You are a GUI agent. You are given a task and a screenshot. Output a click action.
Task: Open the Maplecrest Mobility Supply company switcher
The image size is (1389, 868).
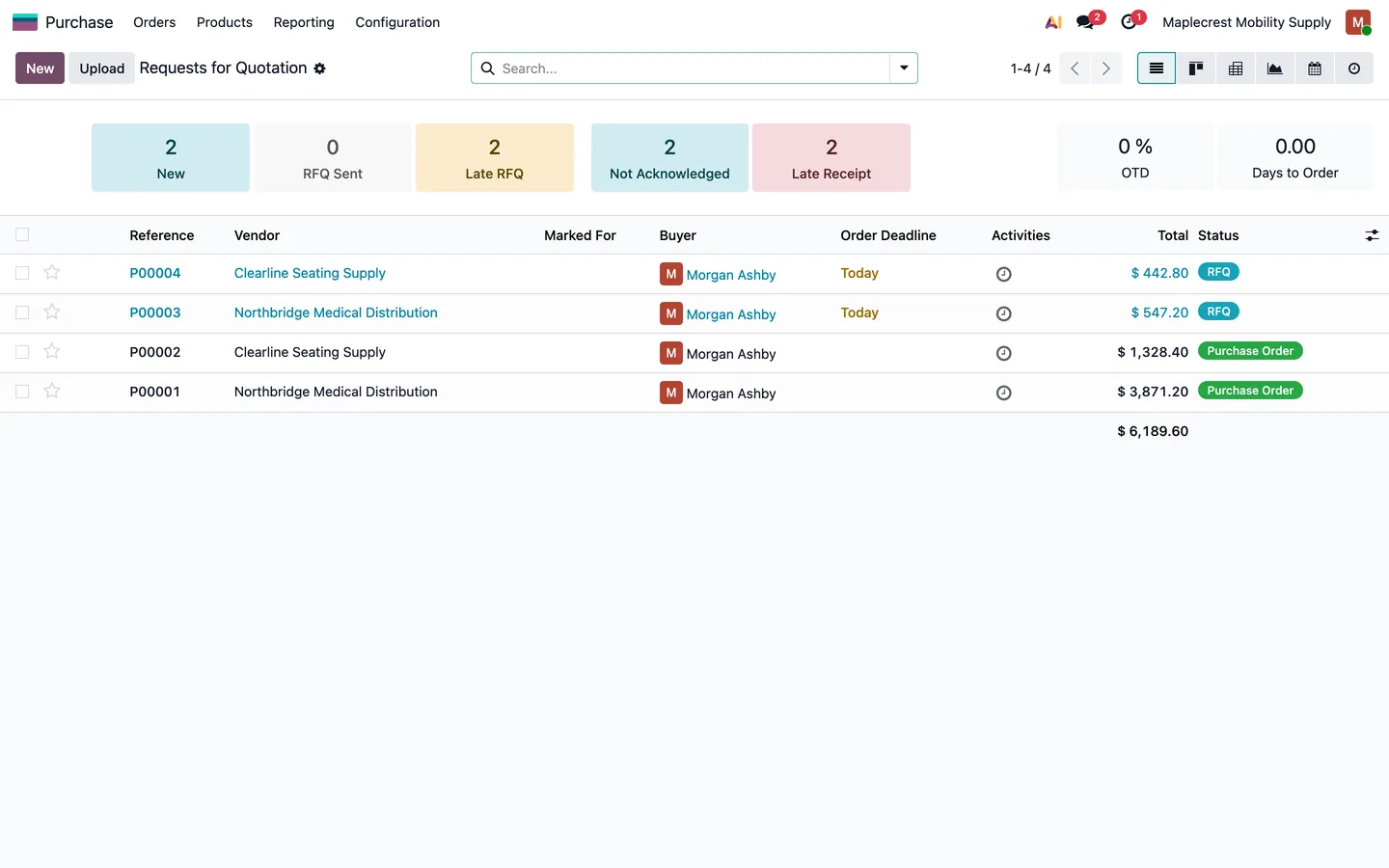click(x=1246, y=22)
